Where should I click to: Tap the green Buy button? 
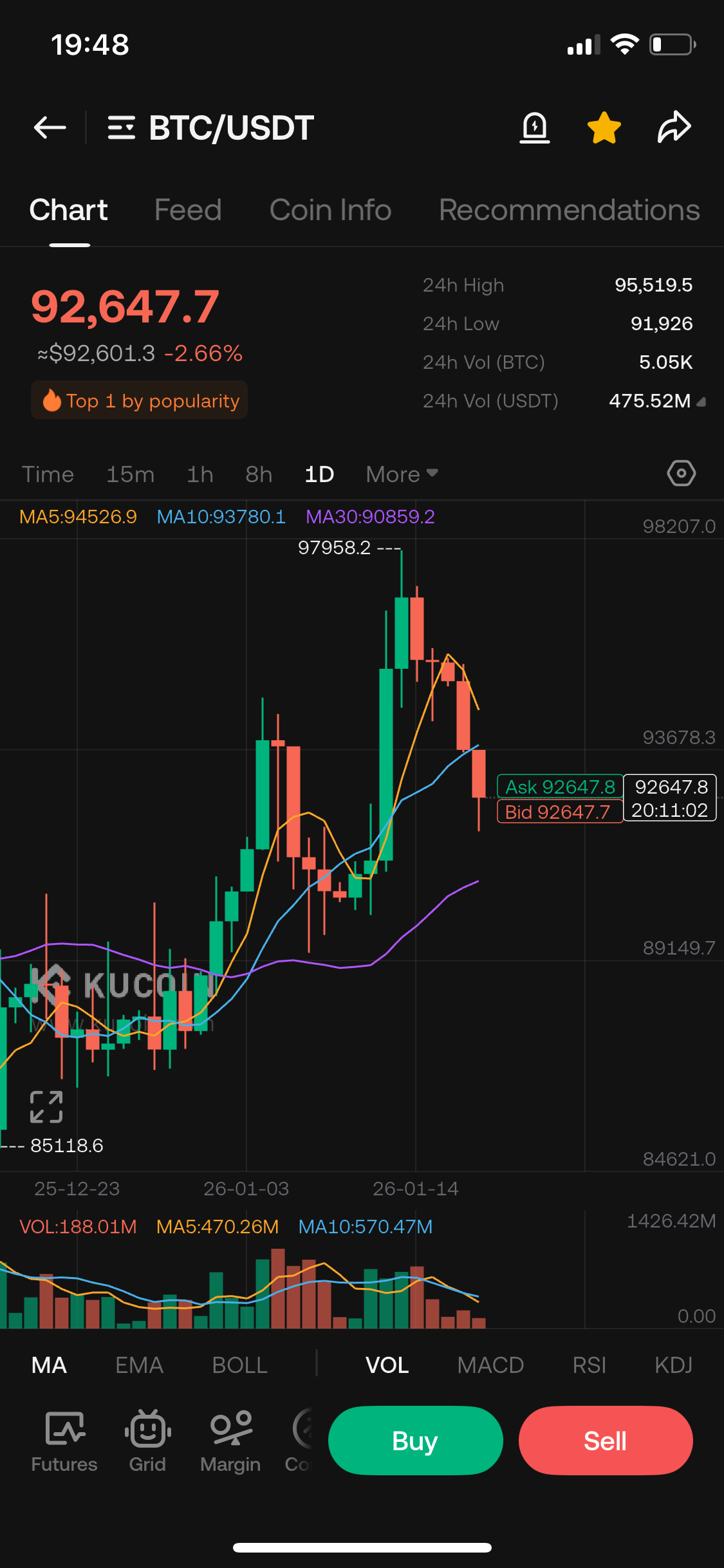click(415, 1441)
